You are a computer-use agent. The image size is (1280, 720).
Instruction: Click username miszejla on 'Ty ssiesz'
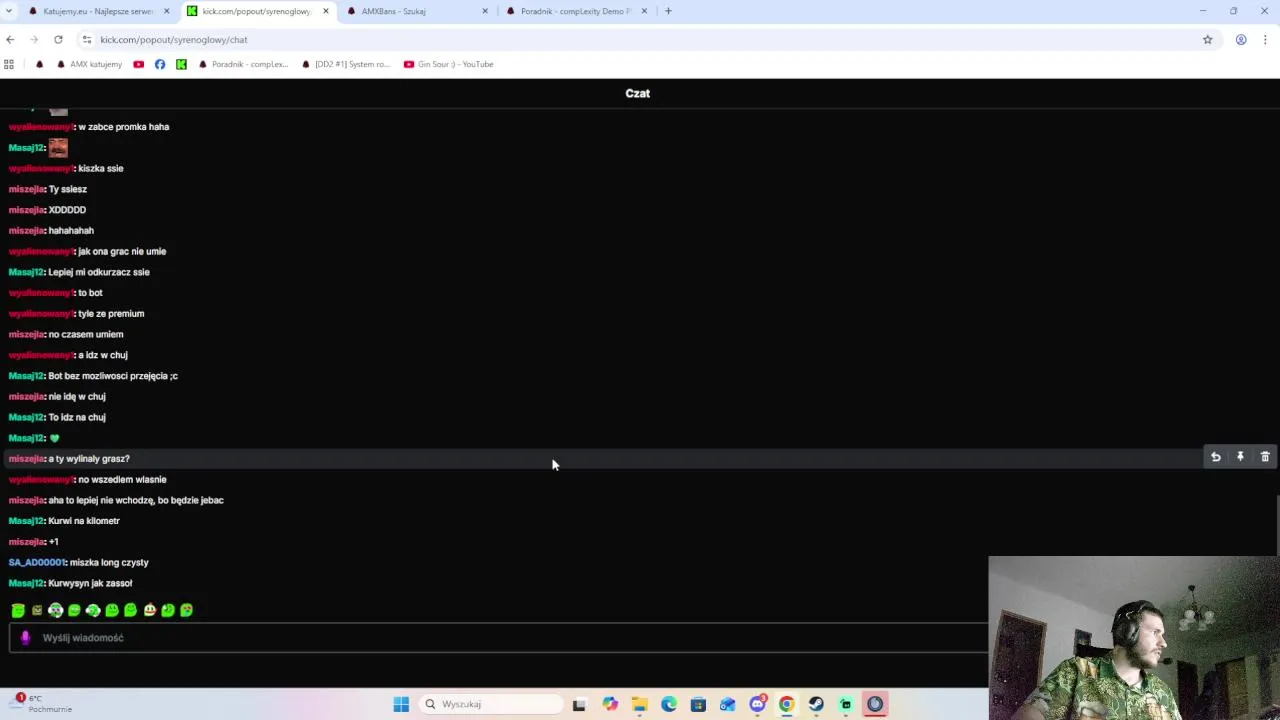[x=26, y=189]
